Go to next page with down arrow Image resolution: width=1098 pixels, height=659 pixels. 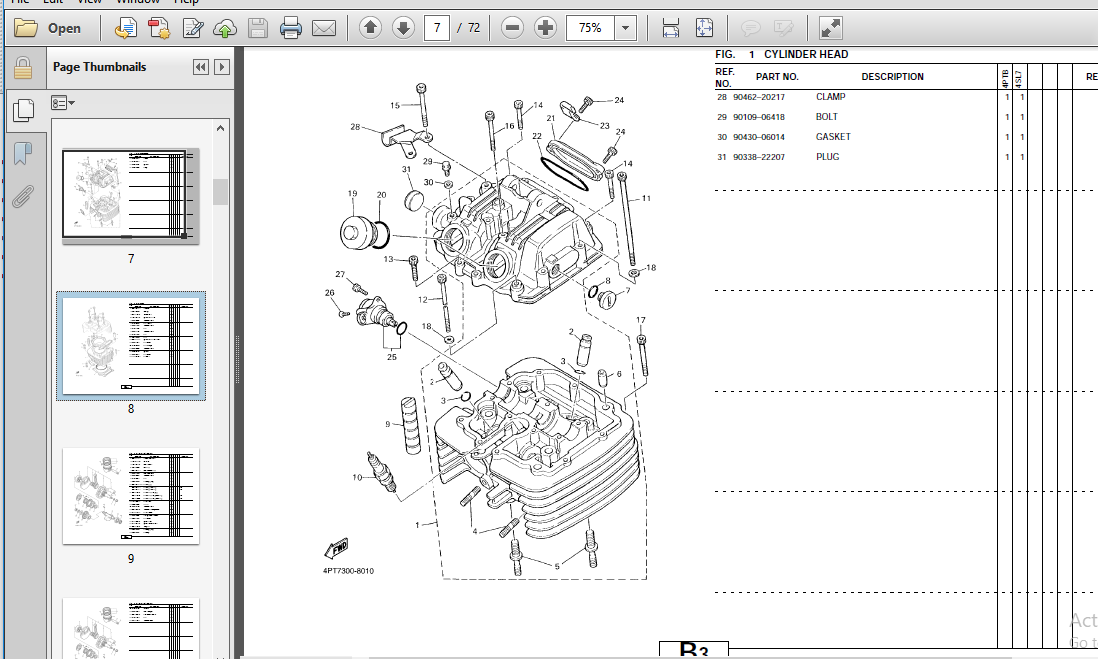point(403,28)
